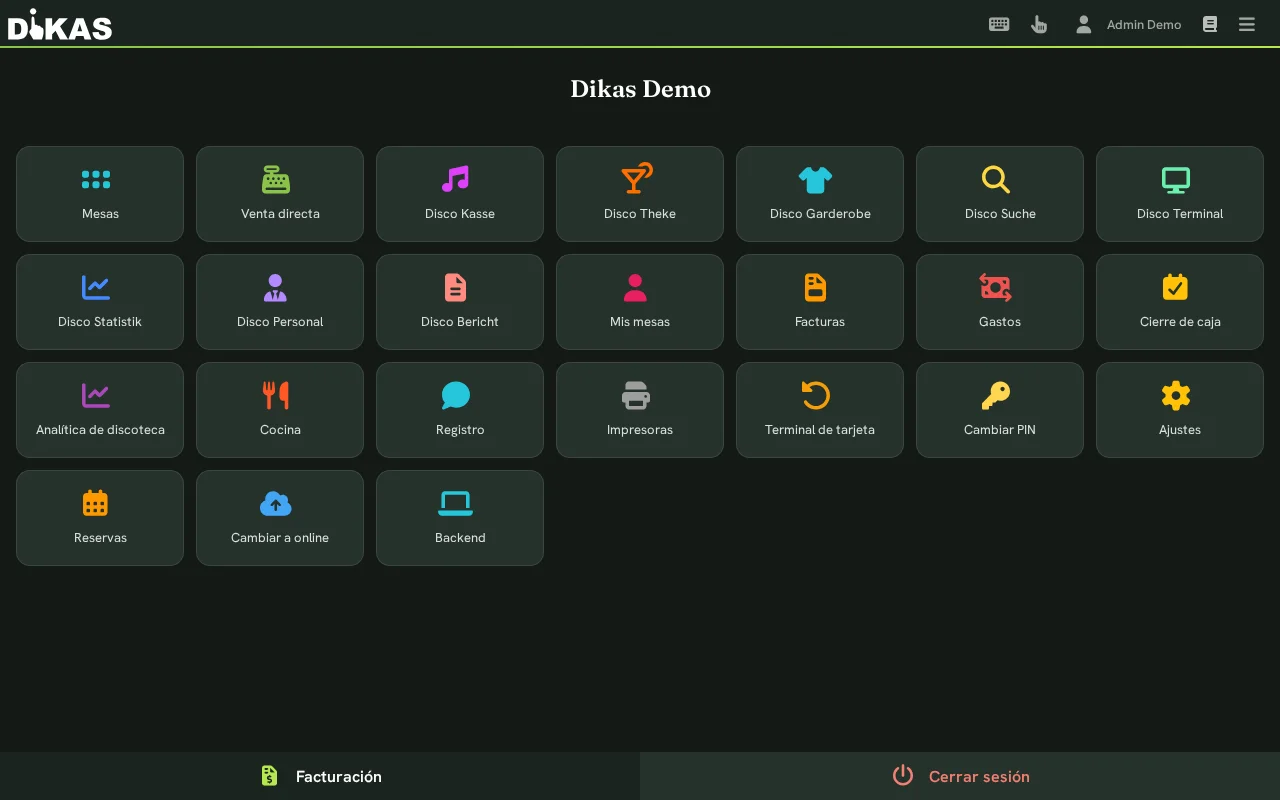Open Backend laptop tile
Viewport: 1280px width, 800px height.
click(x=460, y=518)
